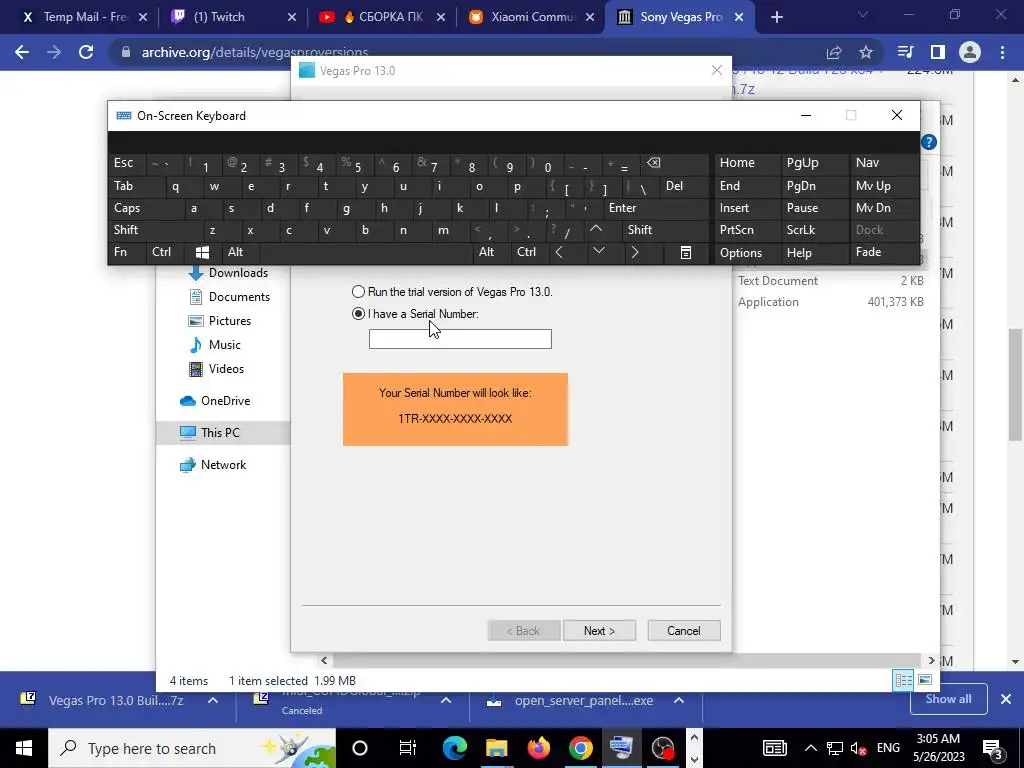Click left arrow key on On-Screen Keyboard
The image size is (1024, 768).
coord(559,252)
